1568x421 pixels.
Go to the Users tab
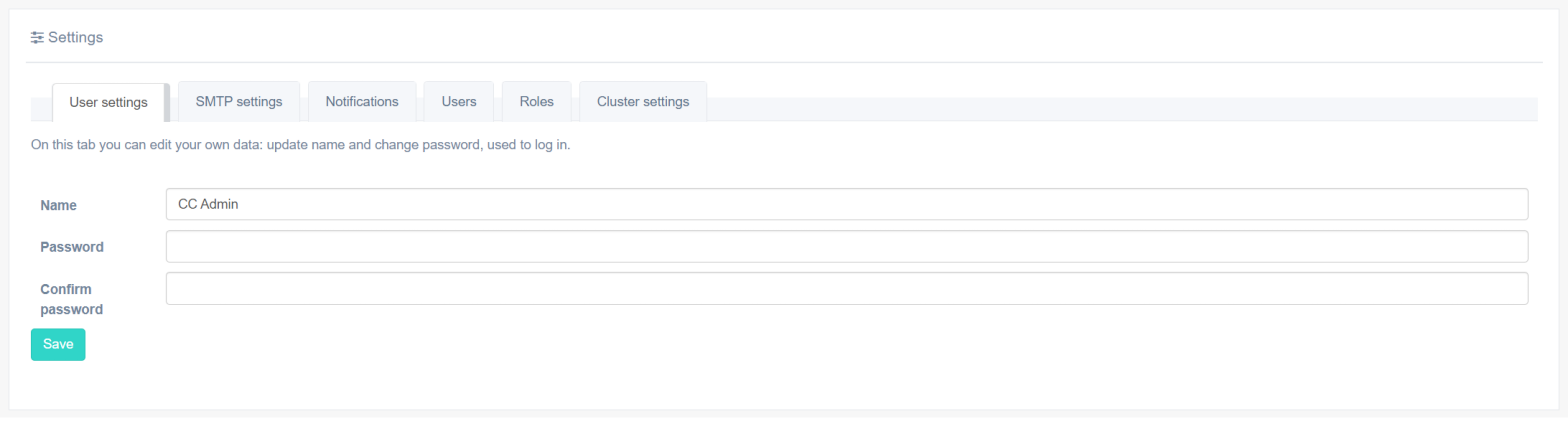(459, 101)
